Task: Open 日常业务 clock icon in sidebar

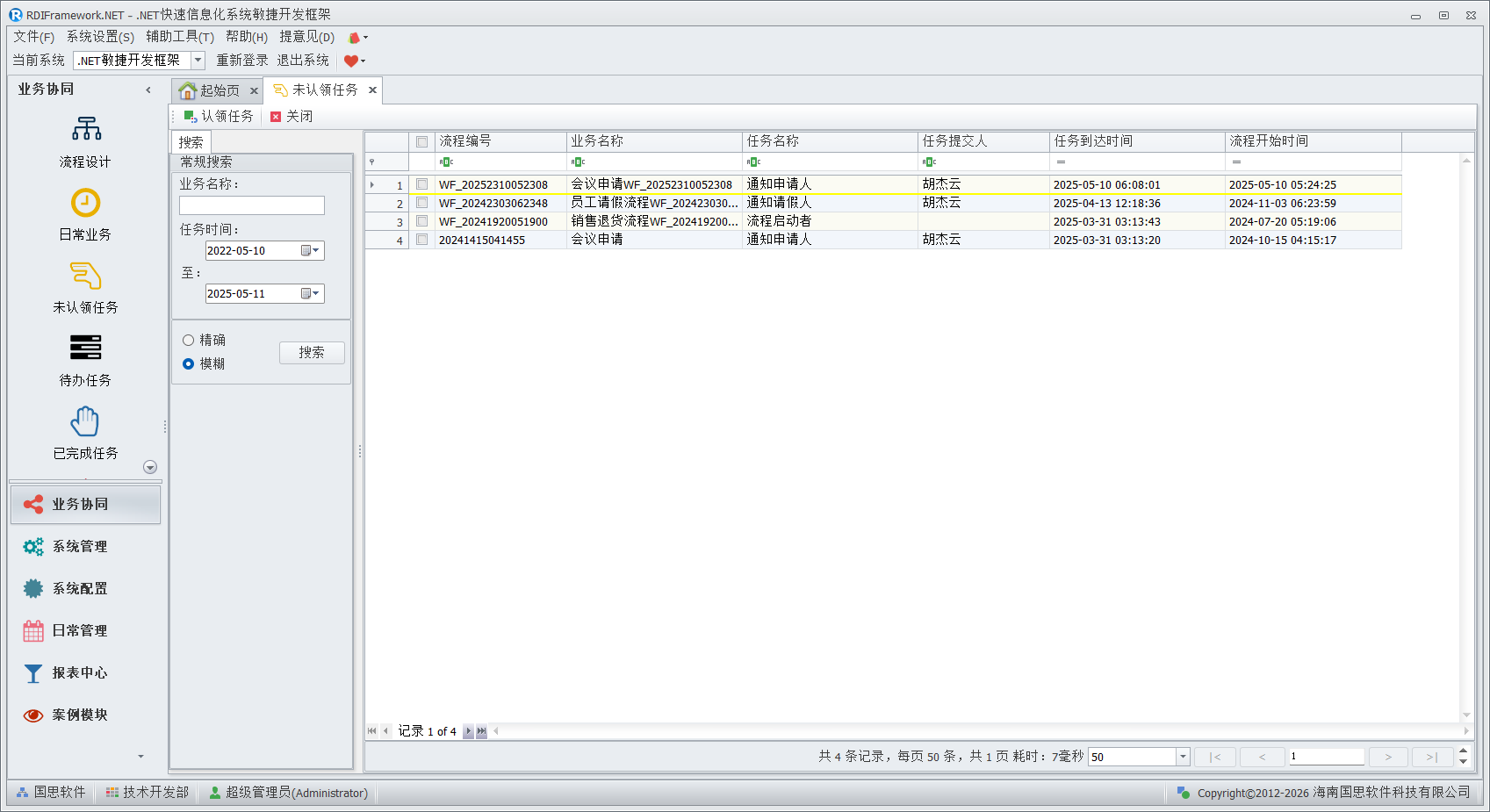Action: tap(85, 203)
